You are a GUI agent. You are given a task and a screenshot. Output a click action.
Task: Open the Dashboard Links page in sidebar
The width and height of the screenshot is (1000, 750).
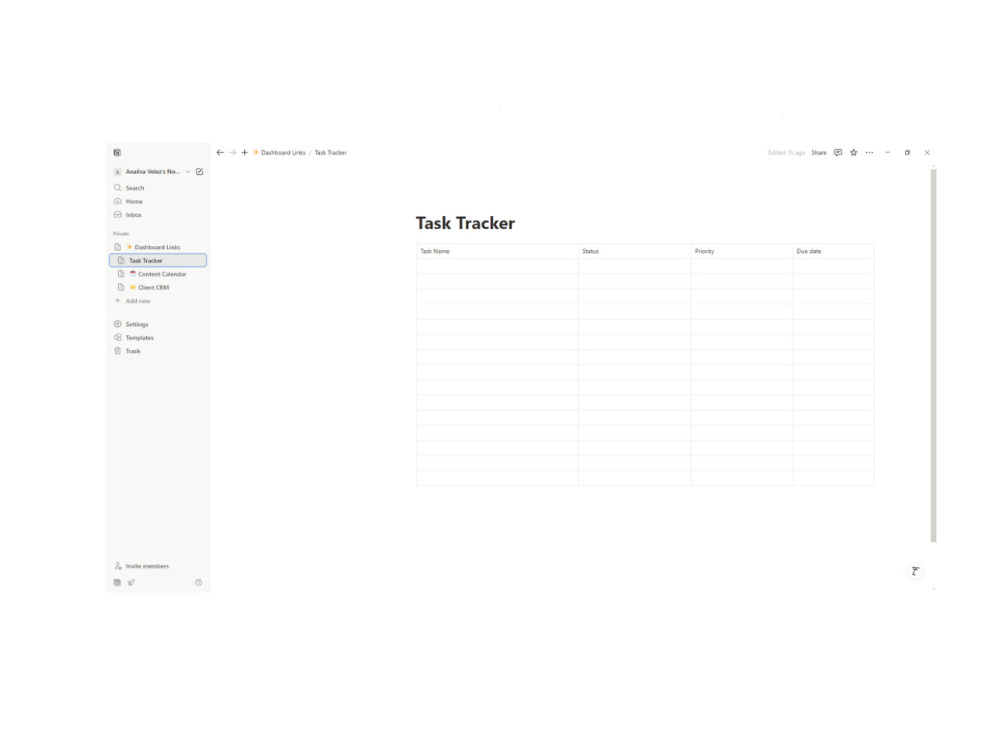pyautogui.click(x=158, y=247)
